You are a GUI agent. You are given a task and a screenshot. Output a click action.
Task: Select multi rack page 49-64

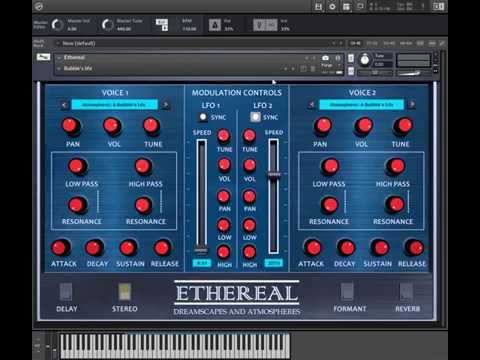pos(406,43)
